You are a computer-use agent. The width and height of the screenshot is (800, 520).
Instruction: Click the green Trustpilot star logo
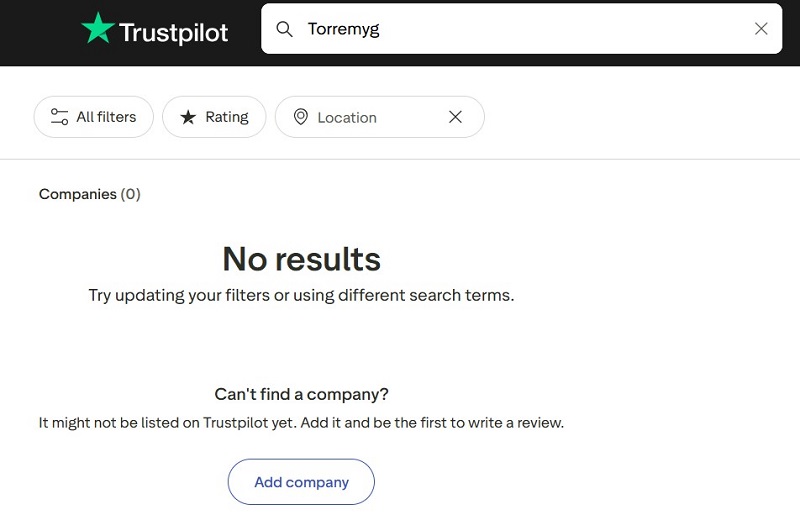[98, 29]
